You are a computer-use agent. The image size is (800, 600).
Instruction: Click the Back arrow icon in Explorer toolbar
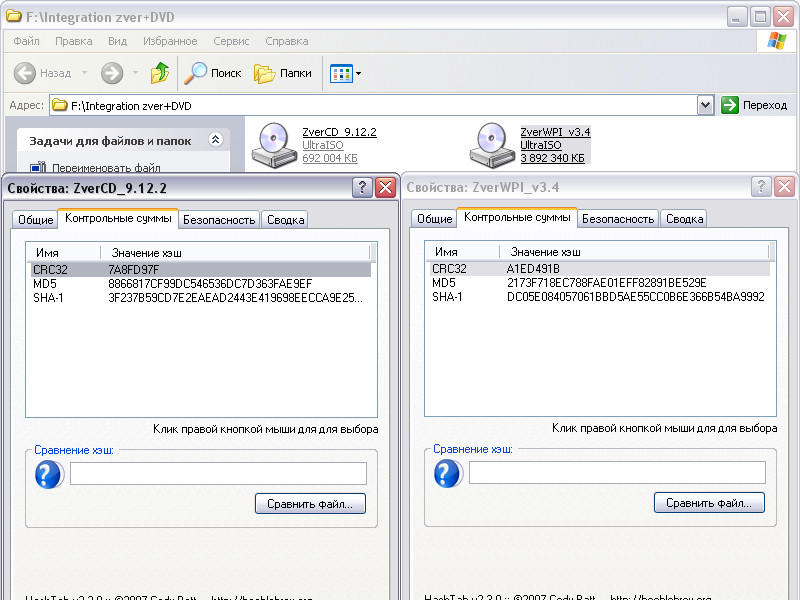(24, 73)
